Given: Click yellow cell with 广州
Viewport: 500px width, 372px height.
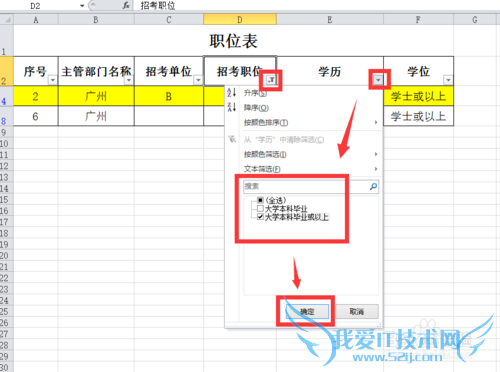Looking at the screenshot, I should tap(96, 96).
